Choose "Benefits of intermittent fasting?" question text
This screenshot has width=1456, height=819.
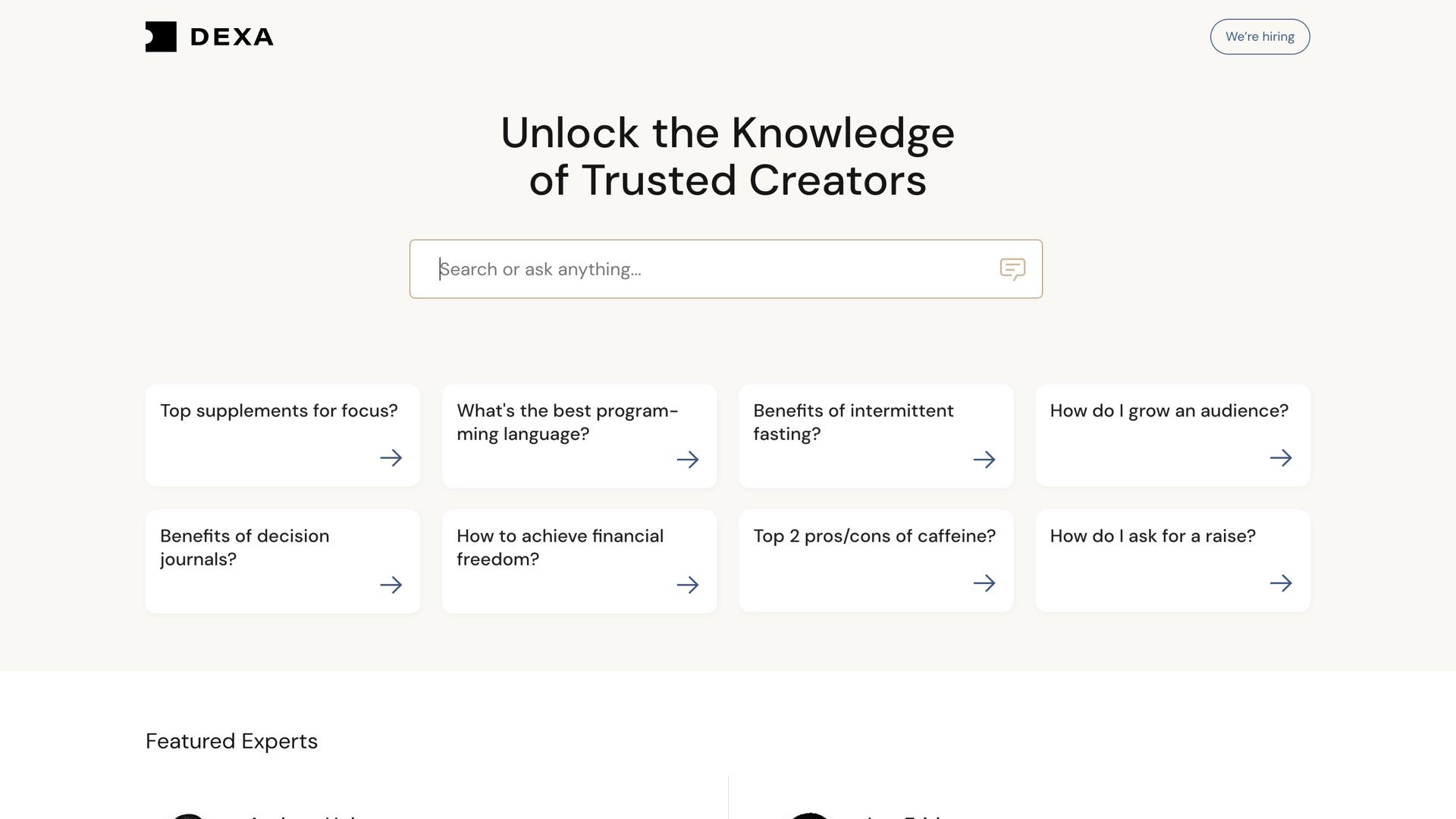853,422
